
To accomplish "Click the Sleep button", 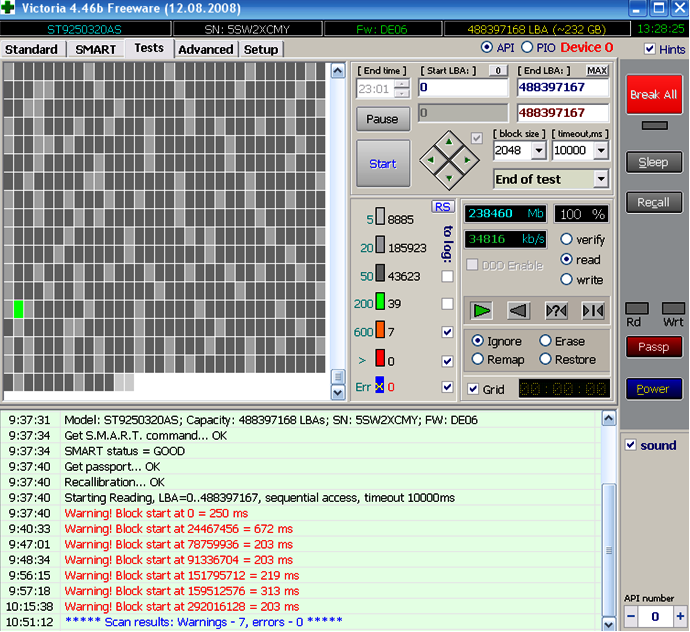I will 654,162.
